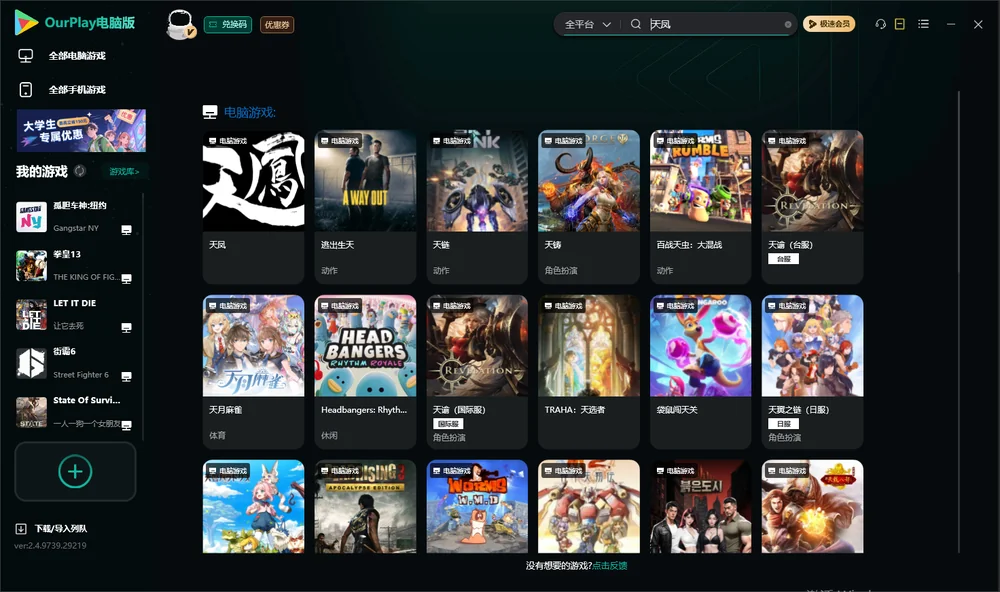Image resolution: width=1000 pixels, height=592 pixels.
Task: Open the 天凤 game card cover
Action: [x=254, y=181]
